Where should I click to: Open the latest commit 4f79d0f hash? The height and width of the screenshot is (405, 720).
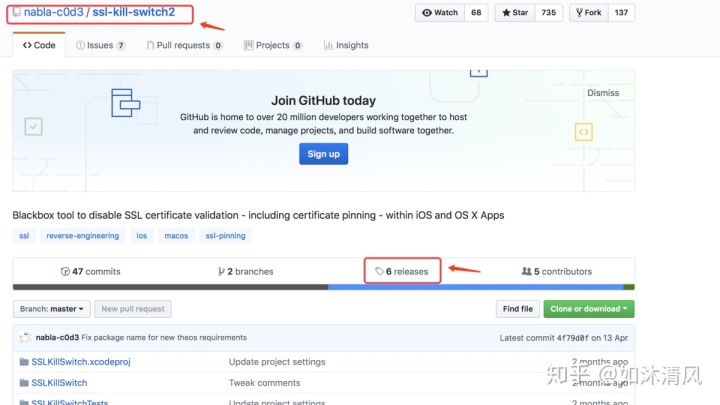click(573, 338)
